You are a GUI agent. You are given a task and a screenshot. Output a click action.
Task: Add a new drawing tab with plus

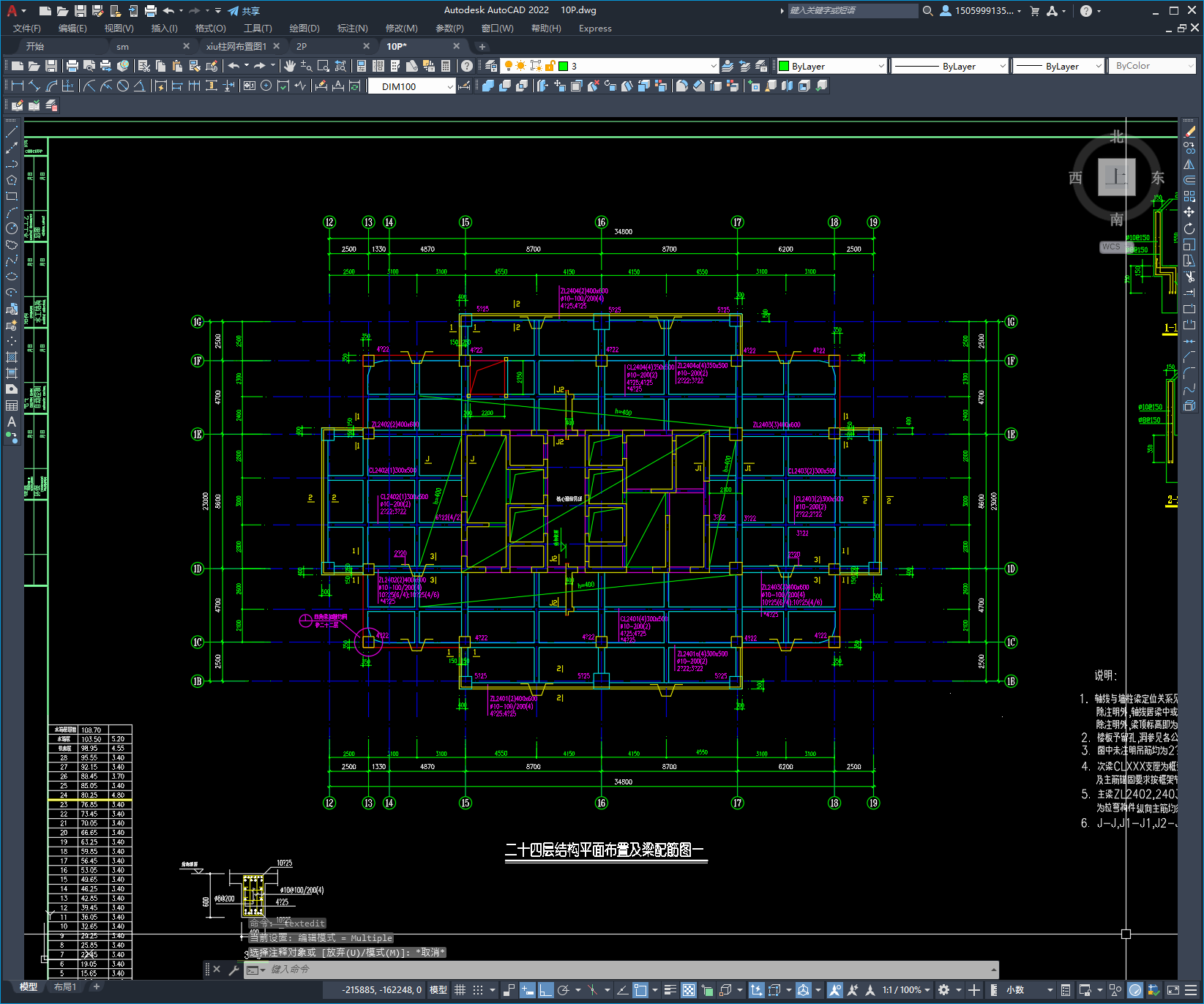click(x=482, y=46)
